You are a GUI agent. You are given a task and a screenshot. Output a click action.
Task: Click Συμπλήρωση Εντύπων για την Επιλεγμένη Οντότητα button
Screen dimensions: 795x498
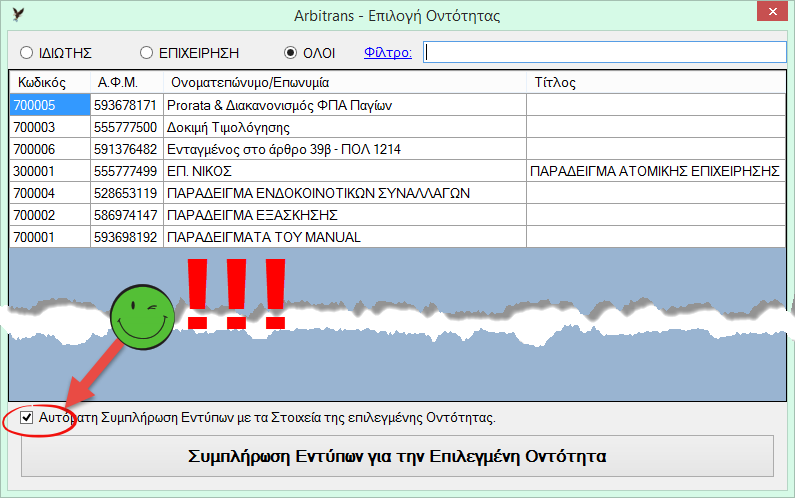397,456
